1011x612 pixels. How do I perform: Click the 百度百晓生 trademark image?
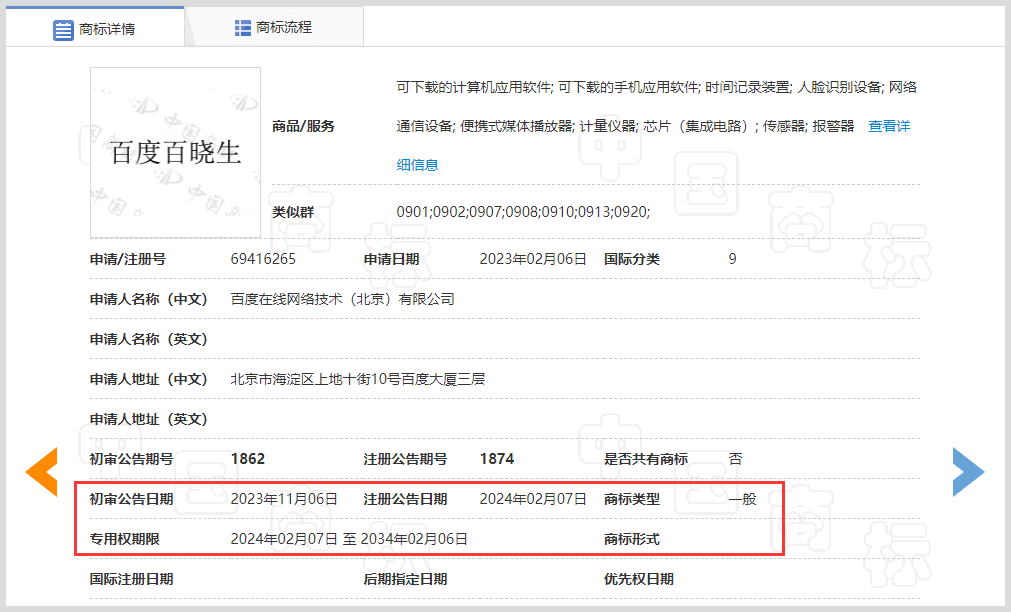pyautogui.click(x=175, y=152)
